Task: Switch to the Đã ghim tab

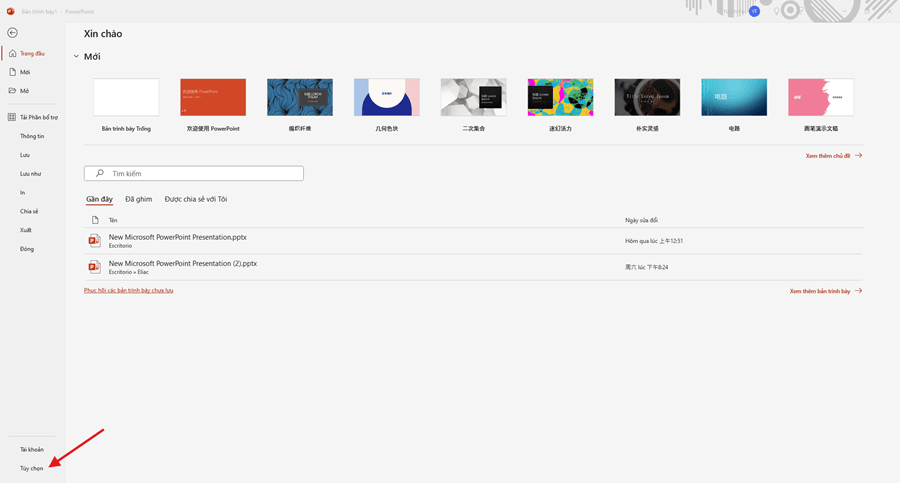Action: 138,199
